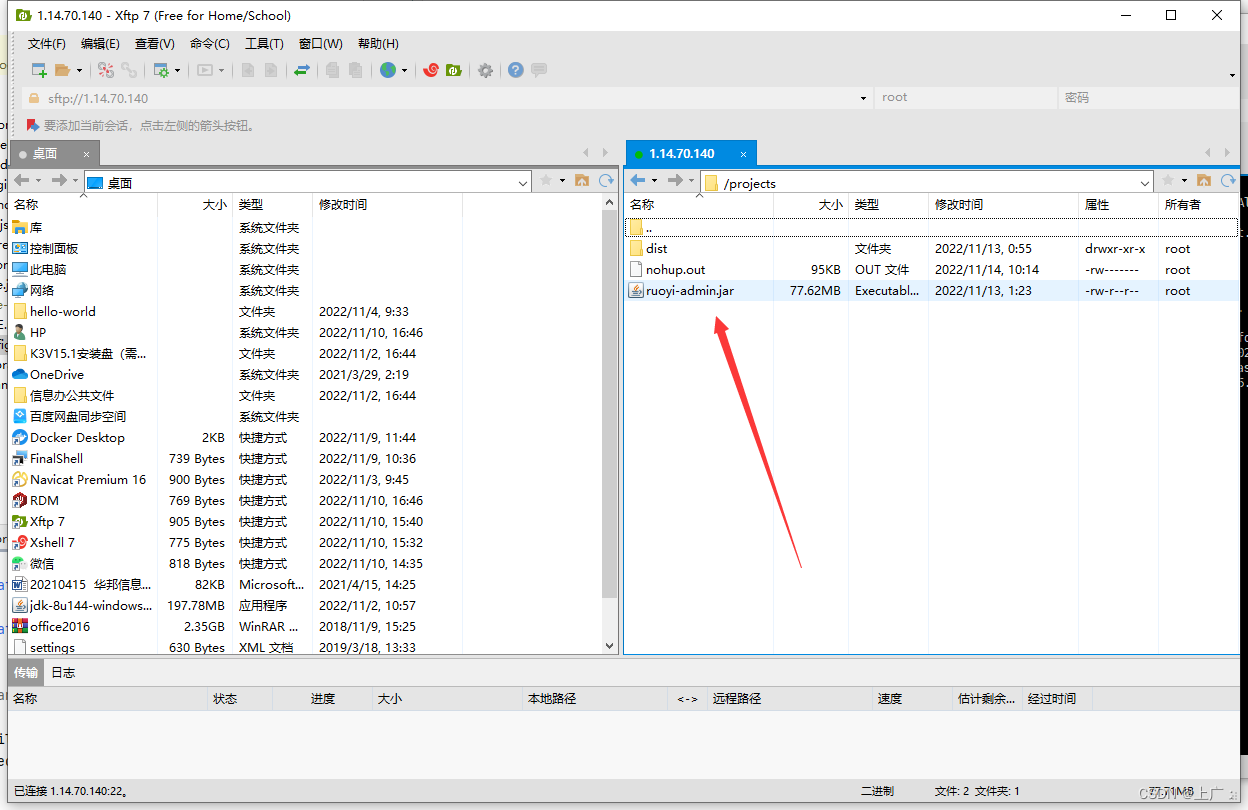This screenshot has height=810, width=1248.
Task: Expand the sftp address bar dropdown
Action: point(864,98)
